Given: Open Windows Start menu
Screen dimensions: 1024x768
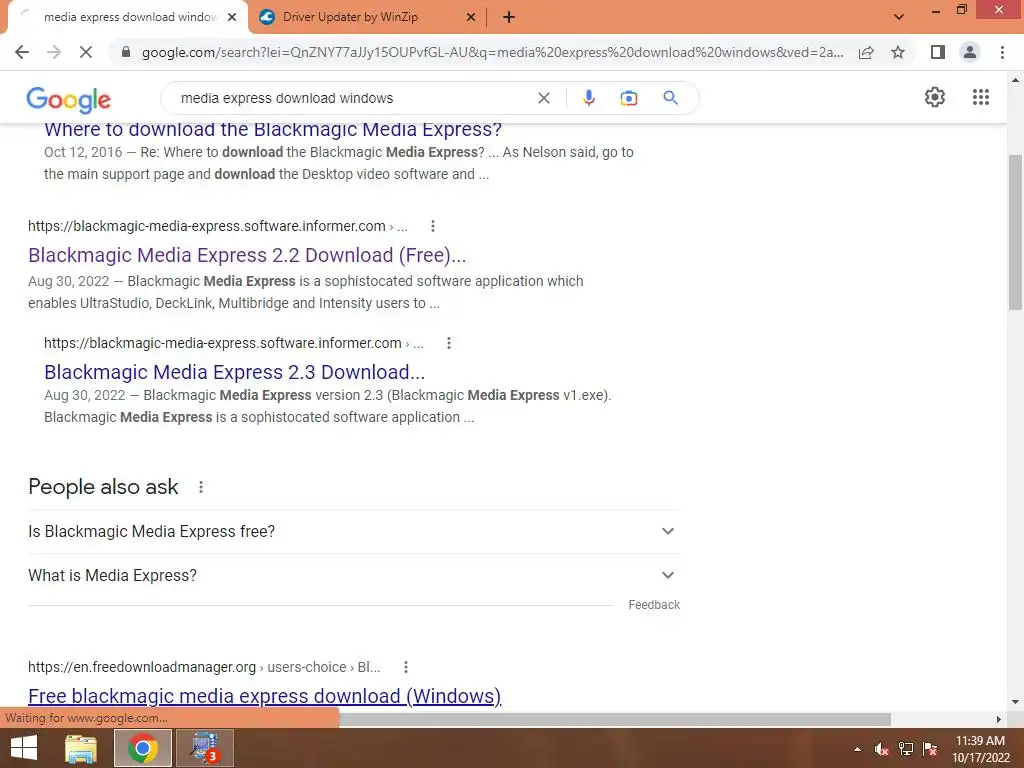Looking at the screenshot, I should 24,748.
